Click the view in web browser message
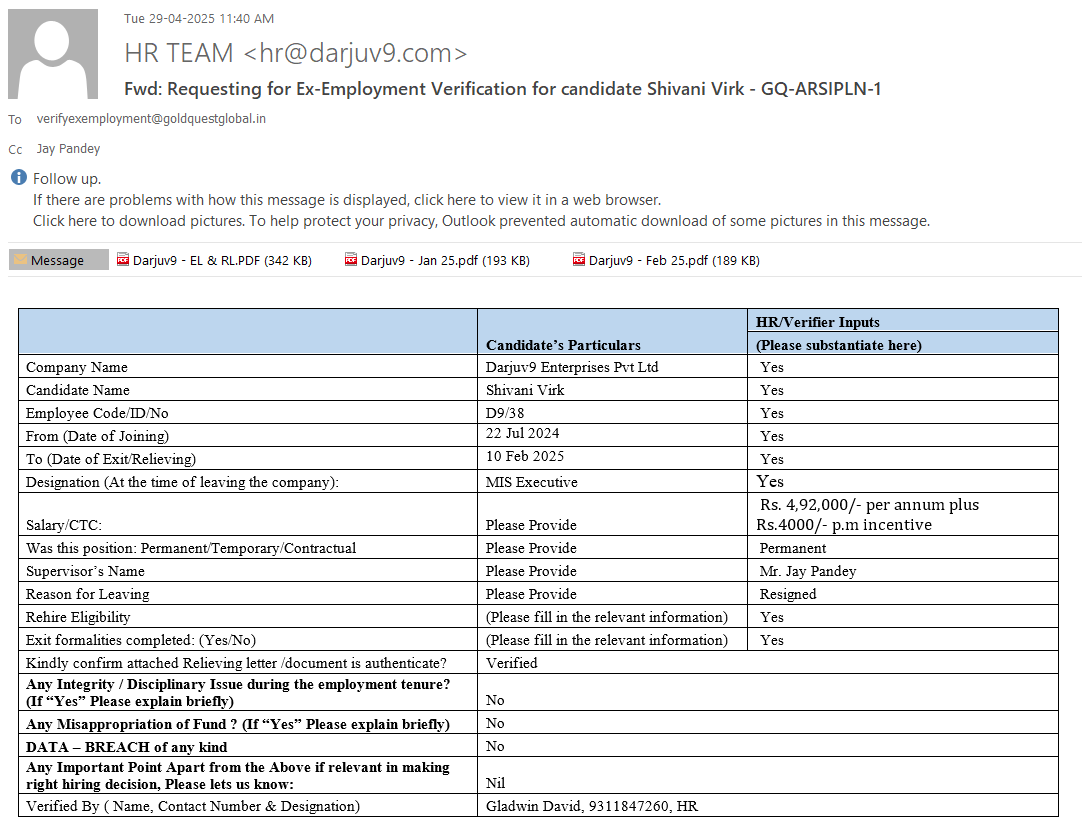1082x836 pixels. click(347, 200)
